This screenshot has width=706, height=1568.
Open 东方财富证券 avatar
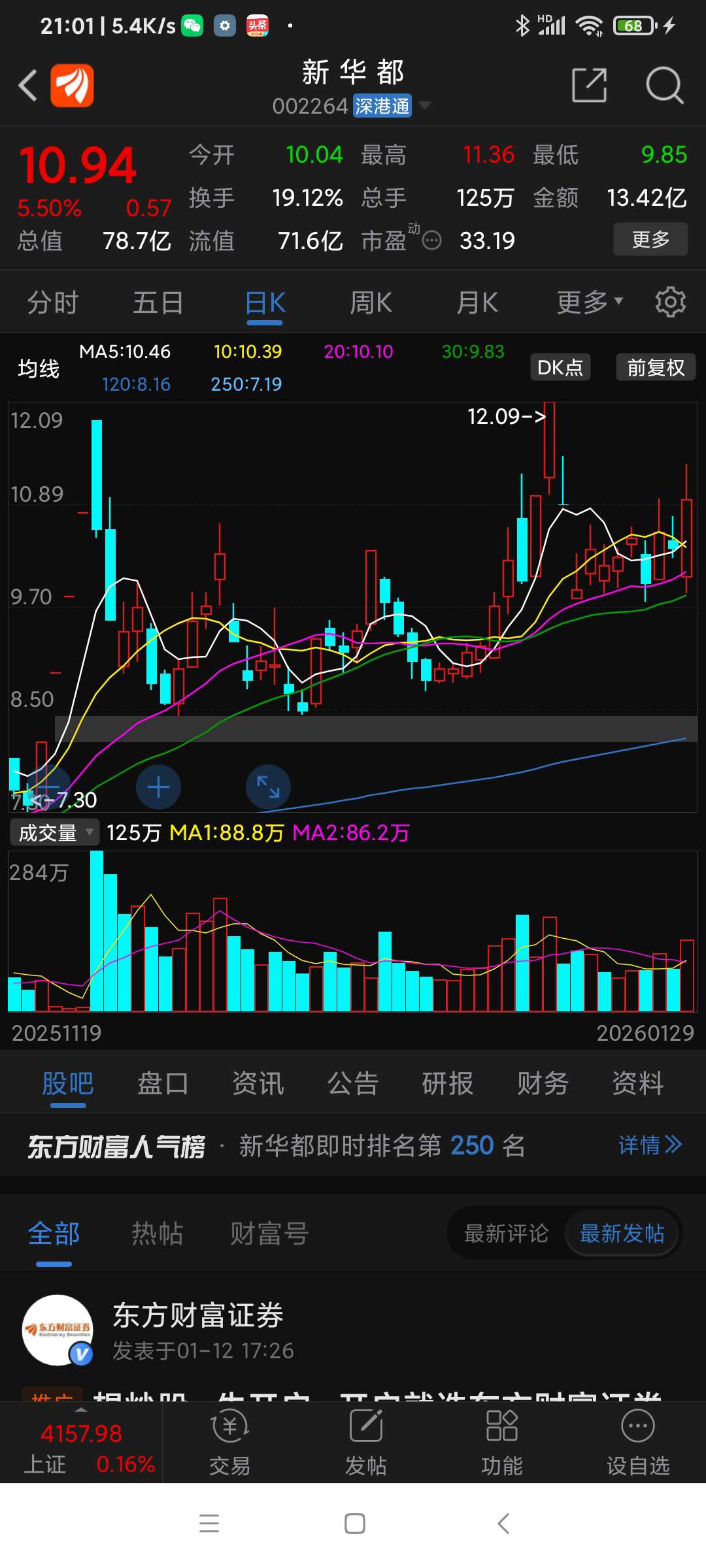pyautogui.click(x=58, y=1330)
